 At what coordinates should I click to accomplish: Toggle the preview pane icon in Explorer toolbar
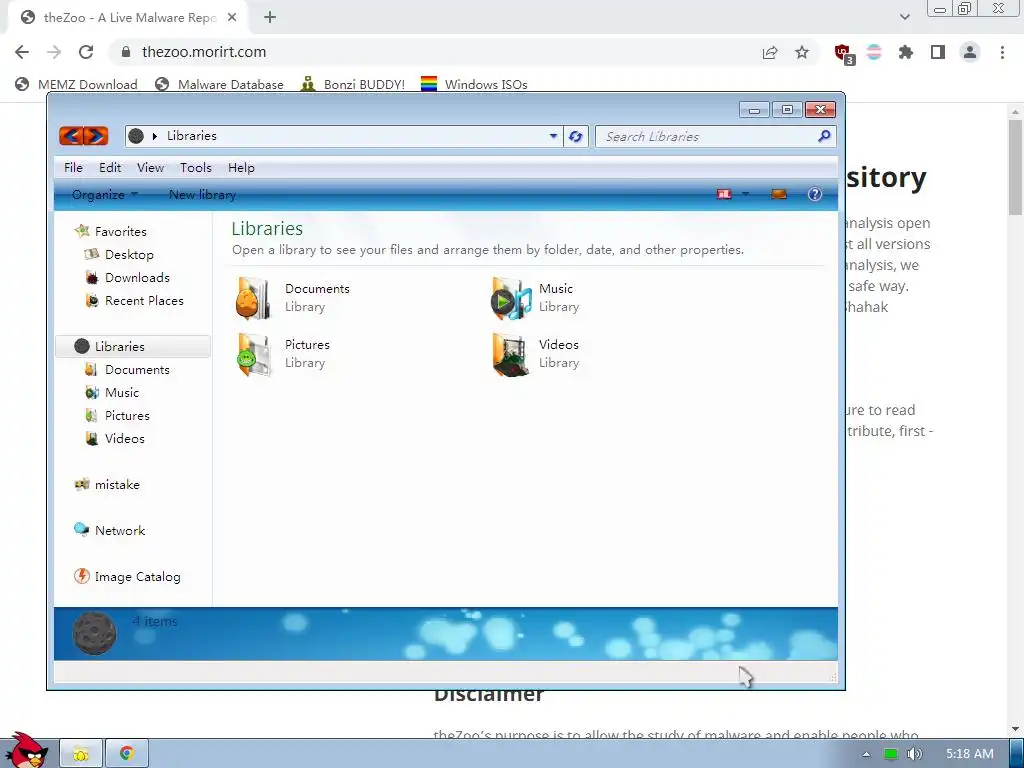(778, 194)
